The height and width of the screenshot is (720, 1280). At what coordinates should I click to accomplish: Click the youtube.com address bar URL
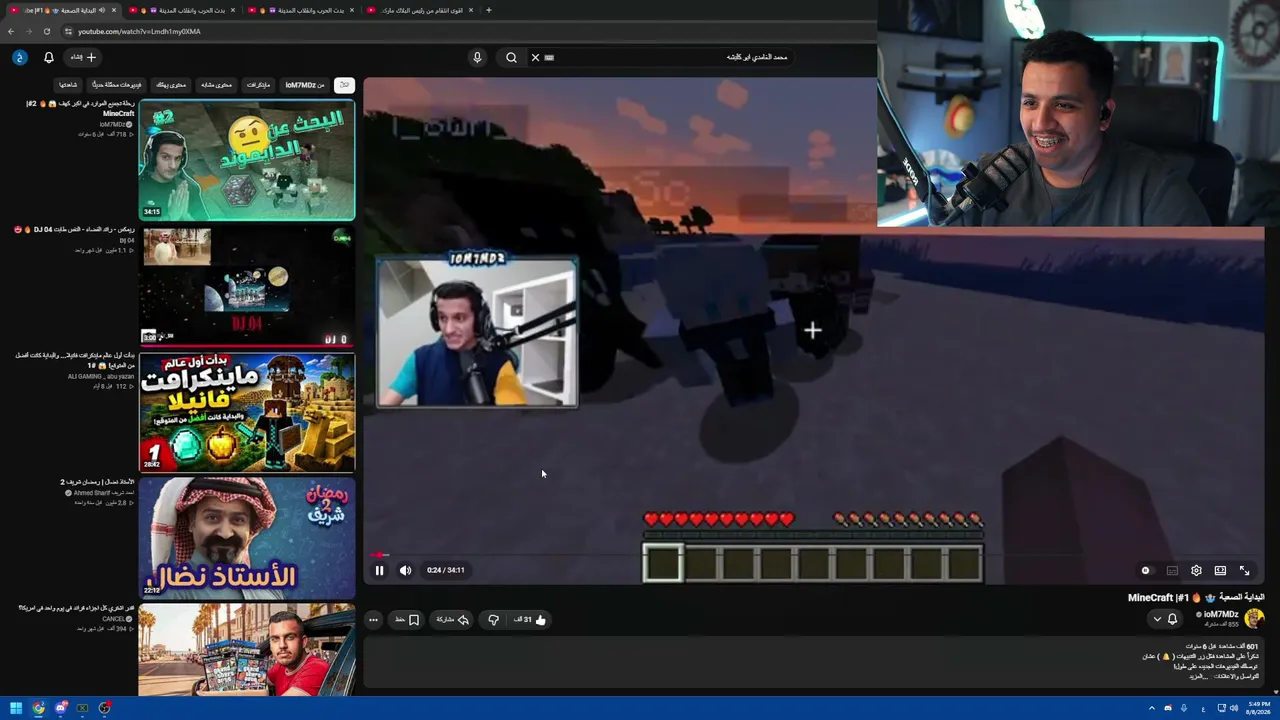point(139,31)
